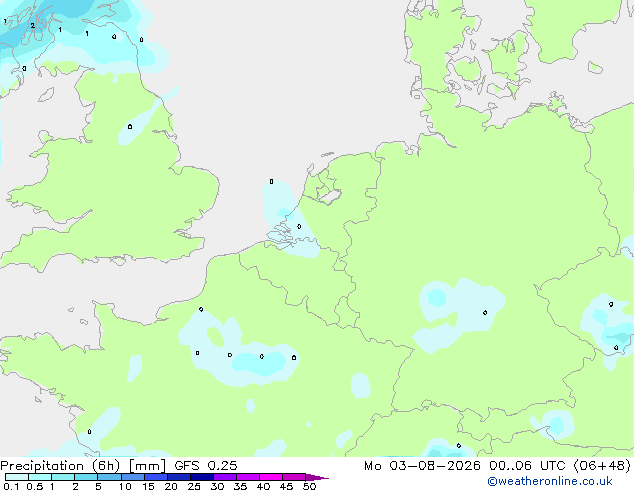Select the 30–35 mm purple legend swatch
This screenshot has height=490, width=634.
[224, 477]
